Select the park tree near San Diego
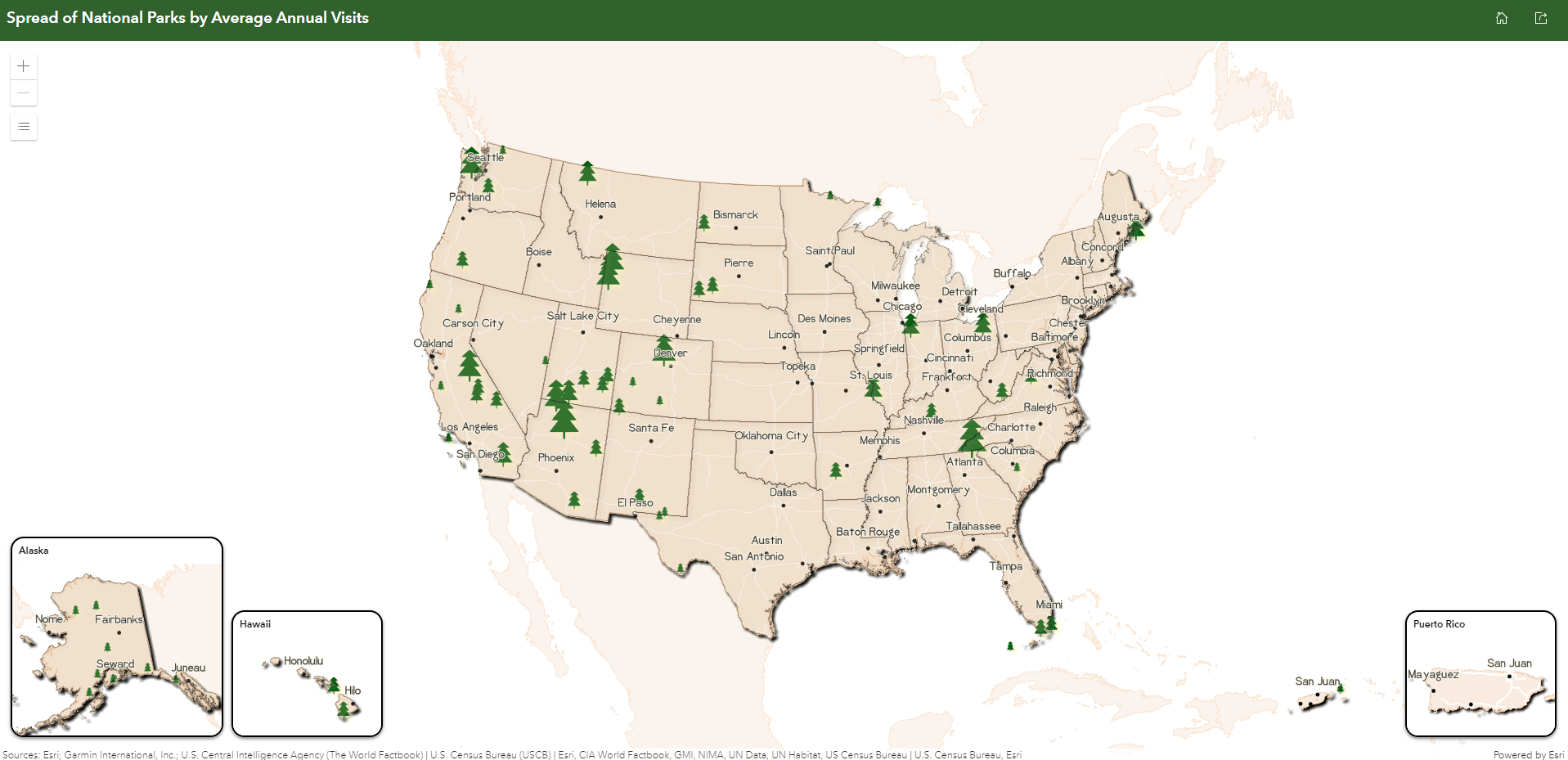The width and height of the screenshot is (1568, 760). pos(503,452)
